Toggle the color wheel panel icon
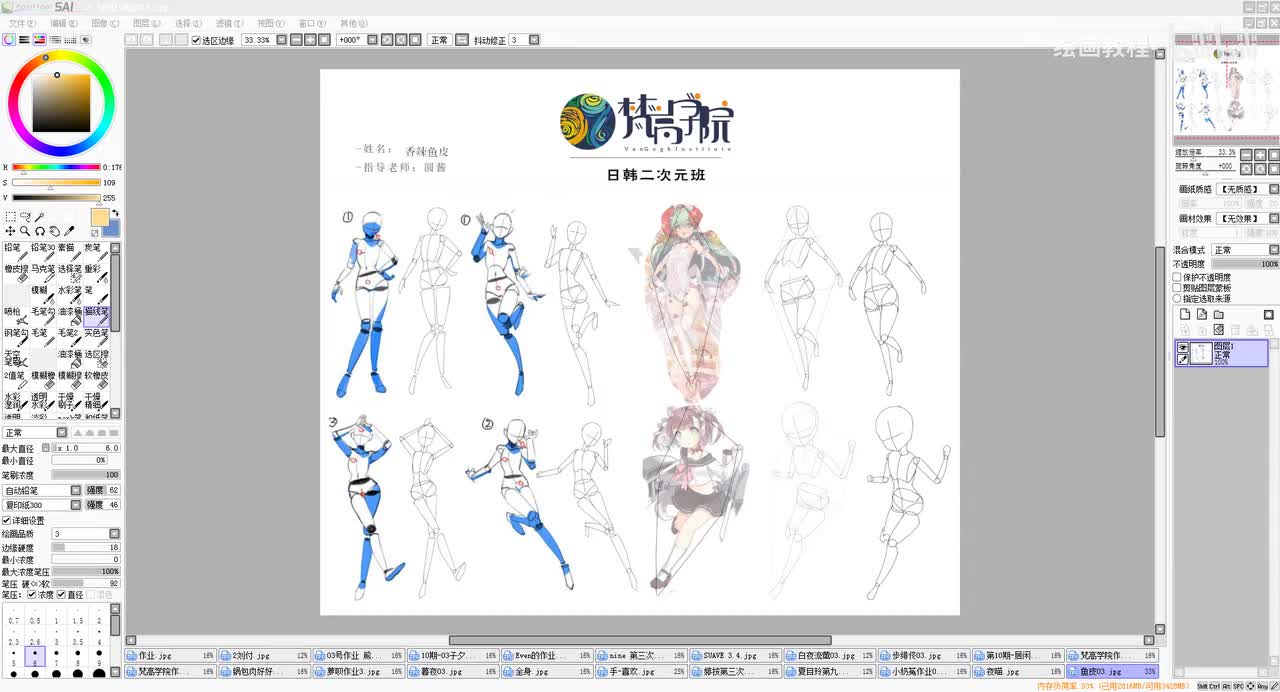Viewport: 1280px width, 692px height. tap(9, 40)
